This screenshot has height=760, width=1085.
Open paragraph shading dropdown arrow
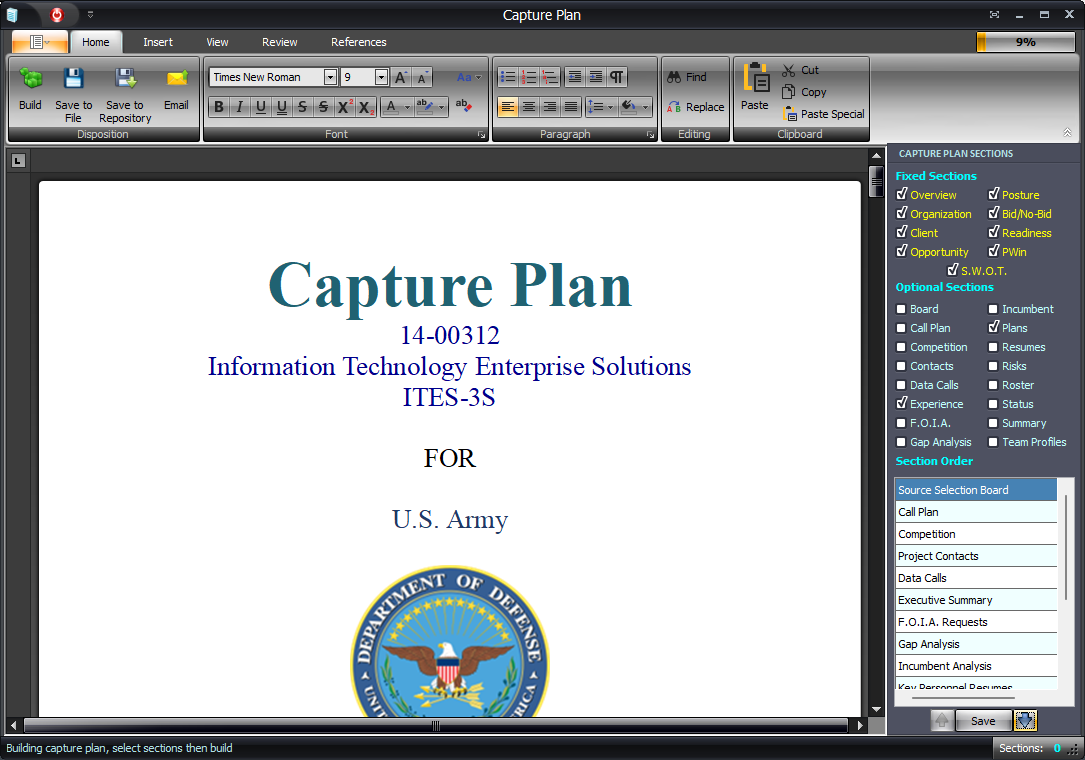(645, 107)
